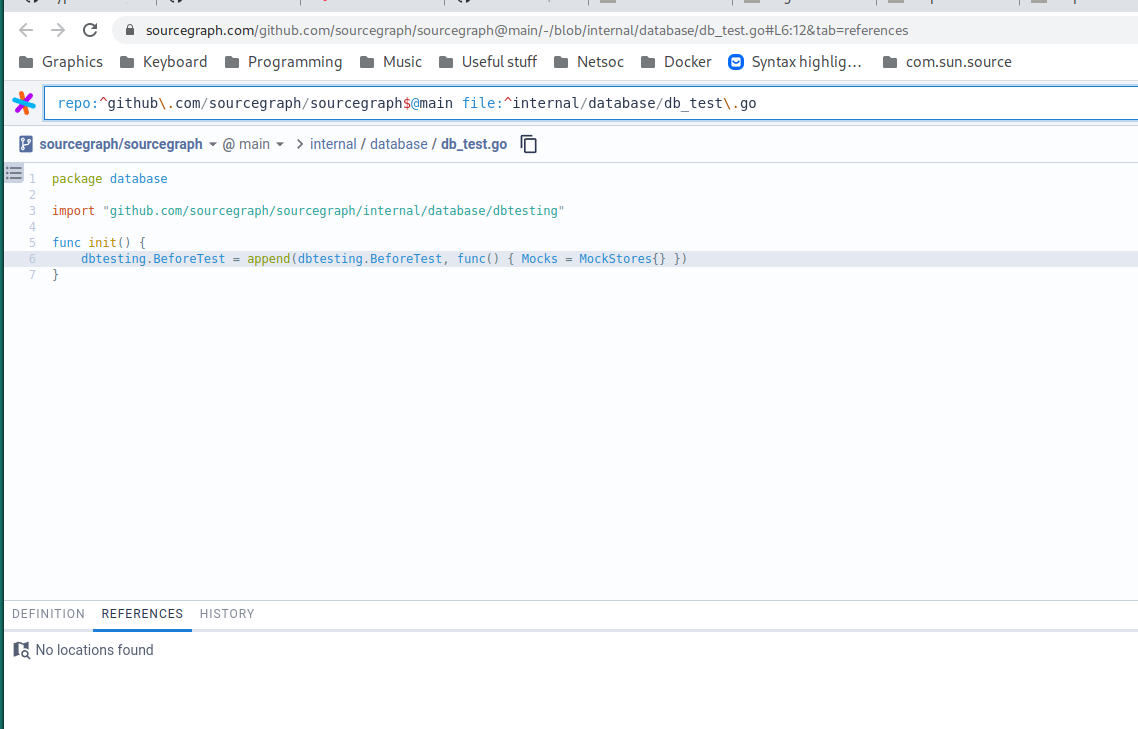Click the dbtesting import path string
1138x729 pixels.
tap(334, 211)
